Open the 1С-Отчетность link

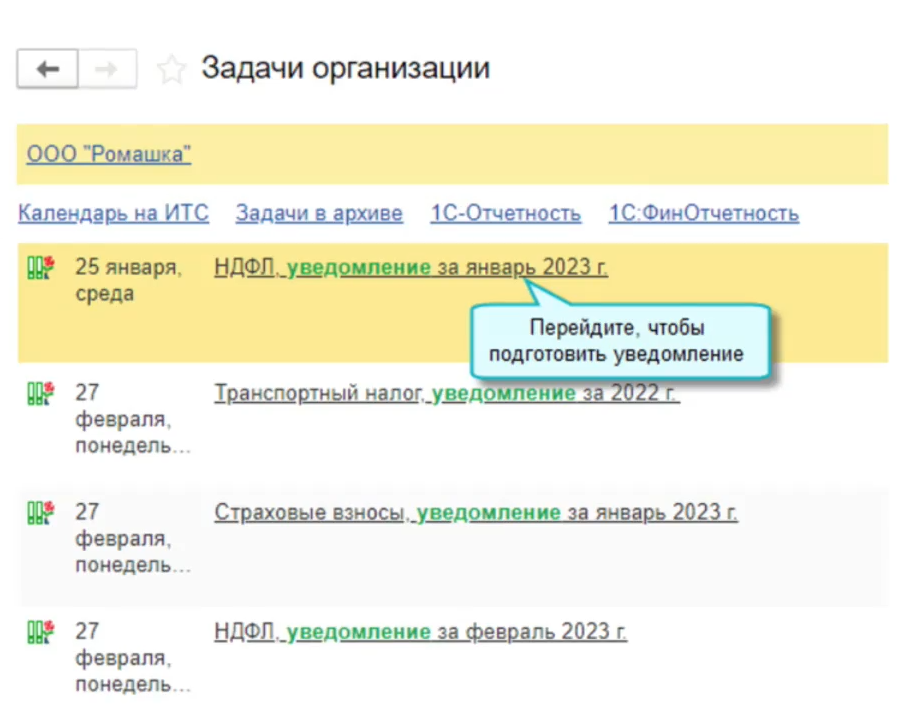(x=505, y=213)
